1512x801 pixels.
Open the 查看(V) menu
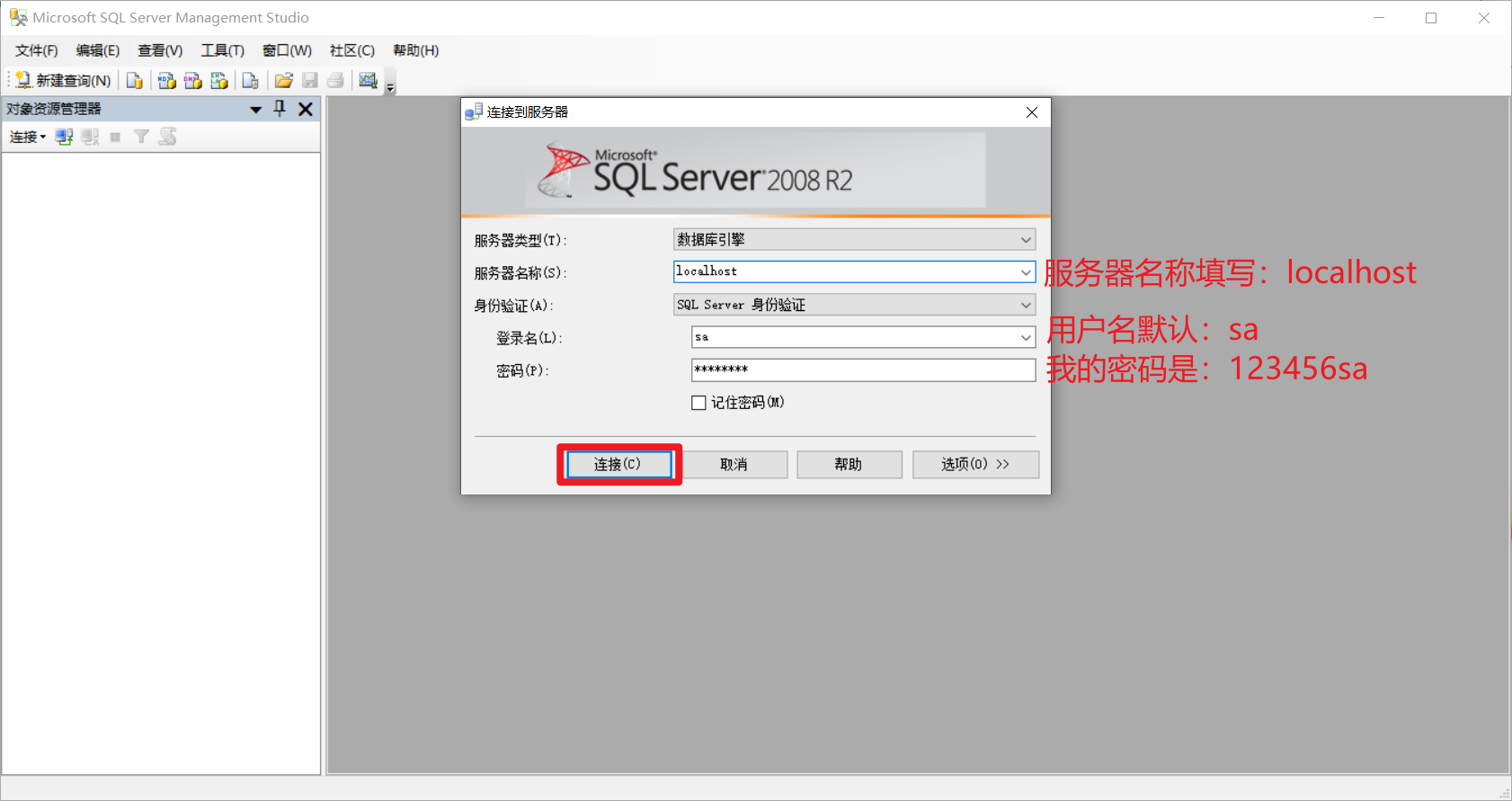coord(160,50)
